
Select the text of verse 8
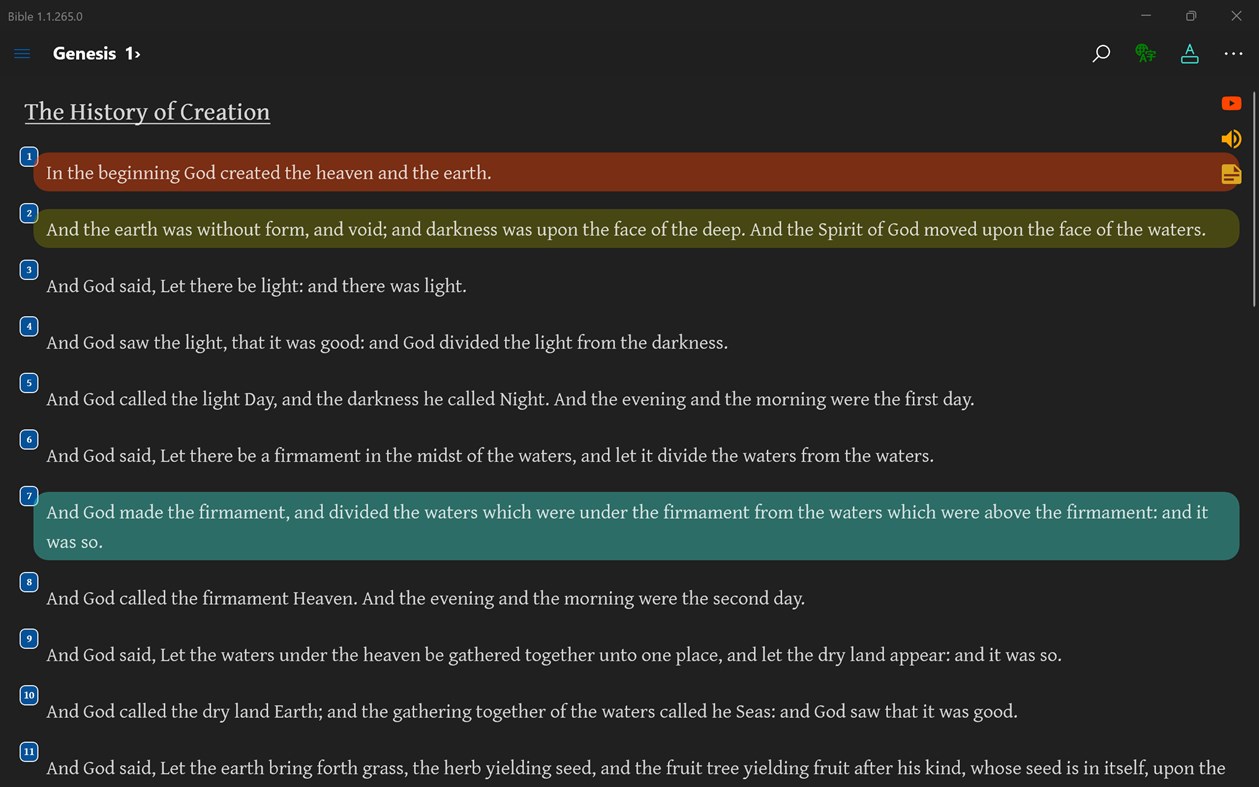tap(425, 598)
